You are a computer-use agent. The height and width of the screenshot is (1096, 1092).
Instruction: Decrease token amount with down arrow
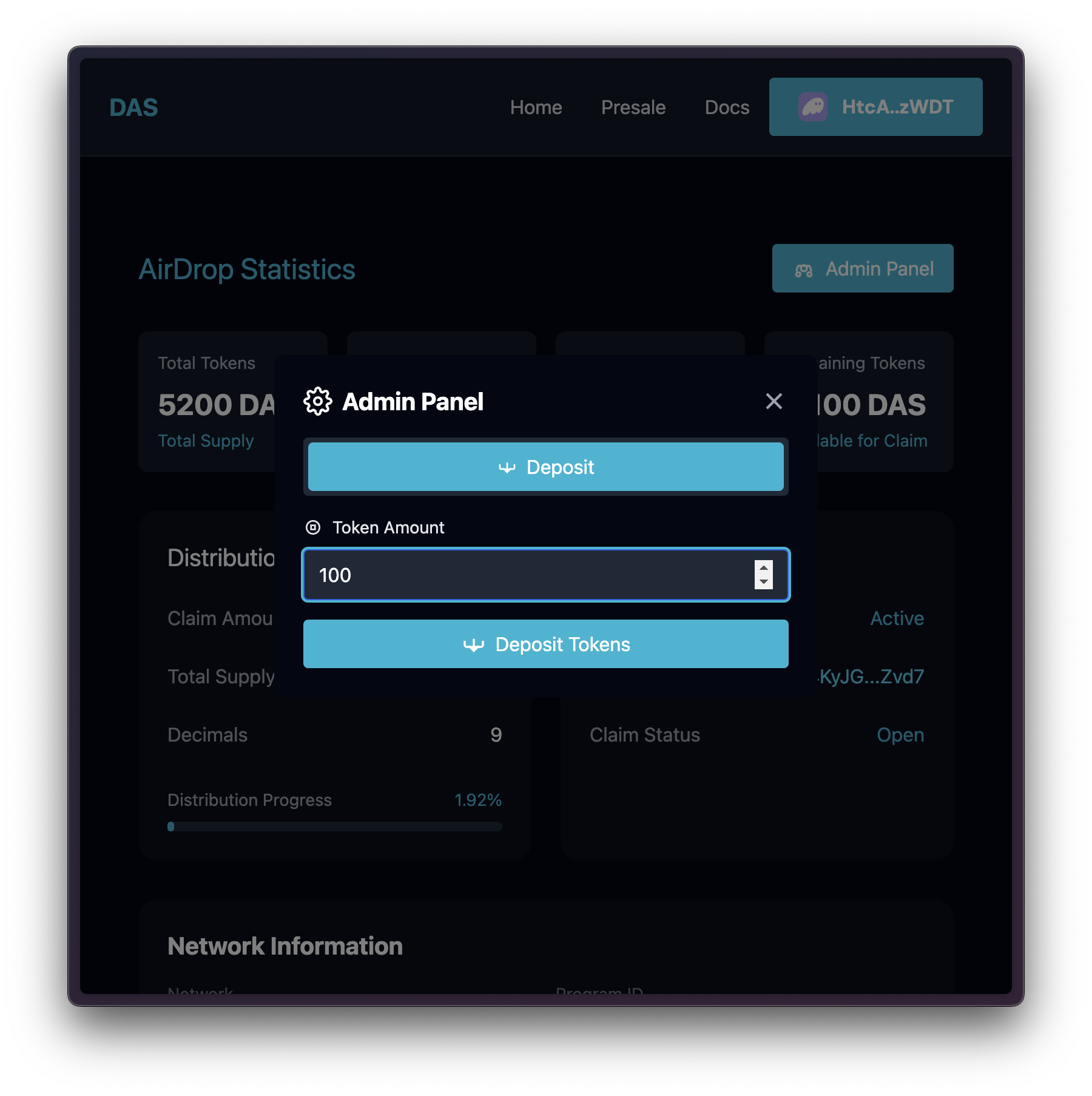click(x=764, y=582)
